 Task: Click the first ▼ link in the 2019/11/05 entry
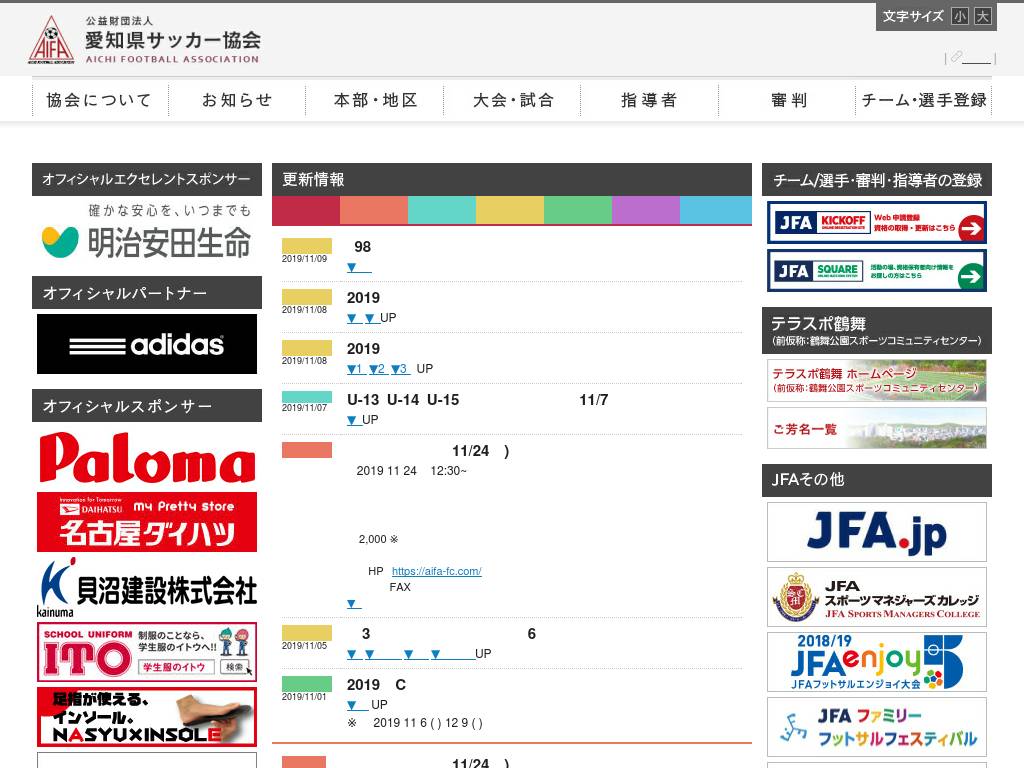tap(355, 654)
